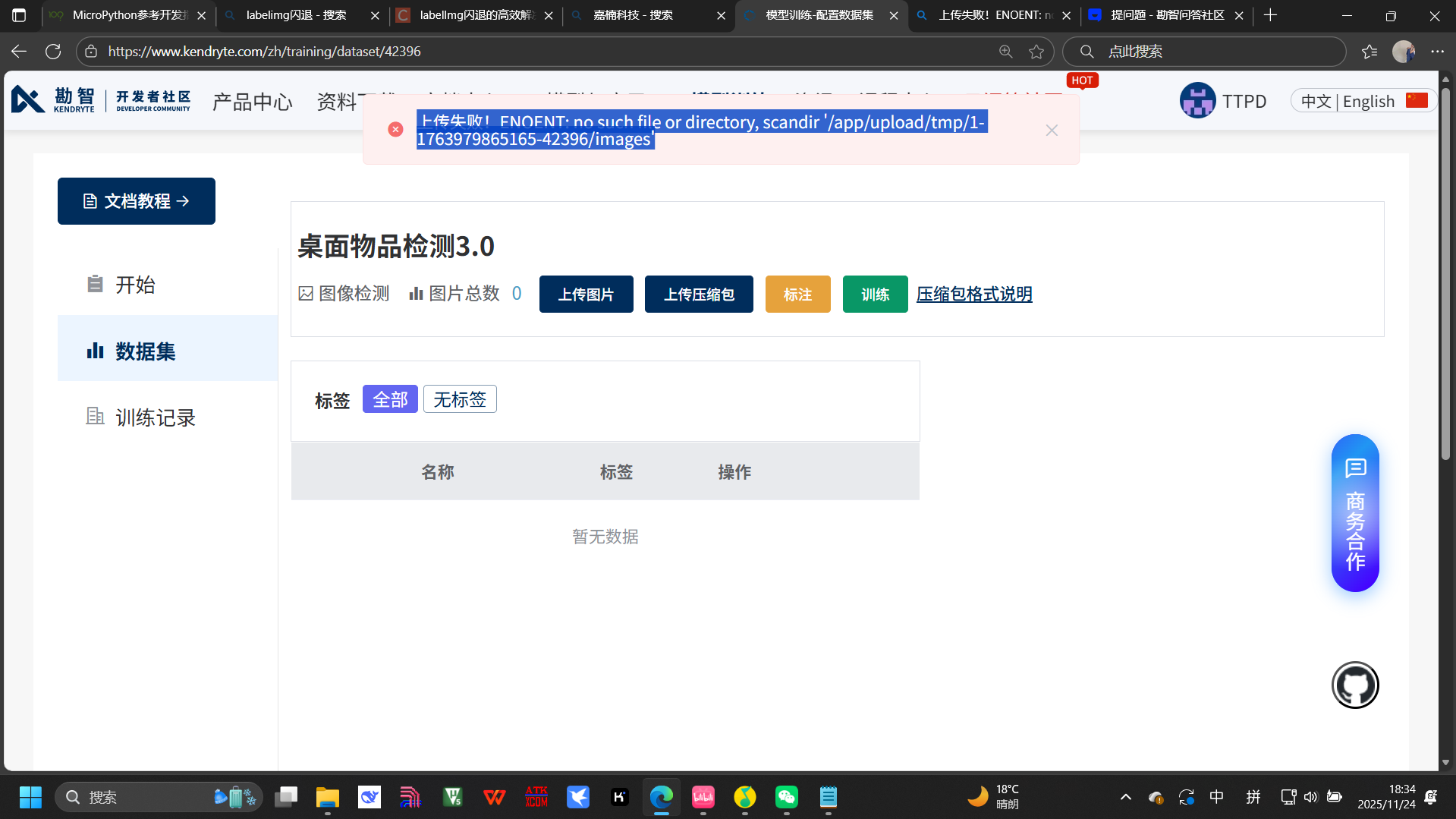Screen dimensions: 1456x819
Task: Select the 无标签 label filter
Action: (460, 399)
